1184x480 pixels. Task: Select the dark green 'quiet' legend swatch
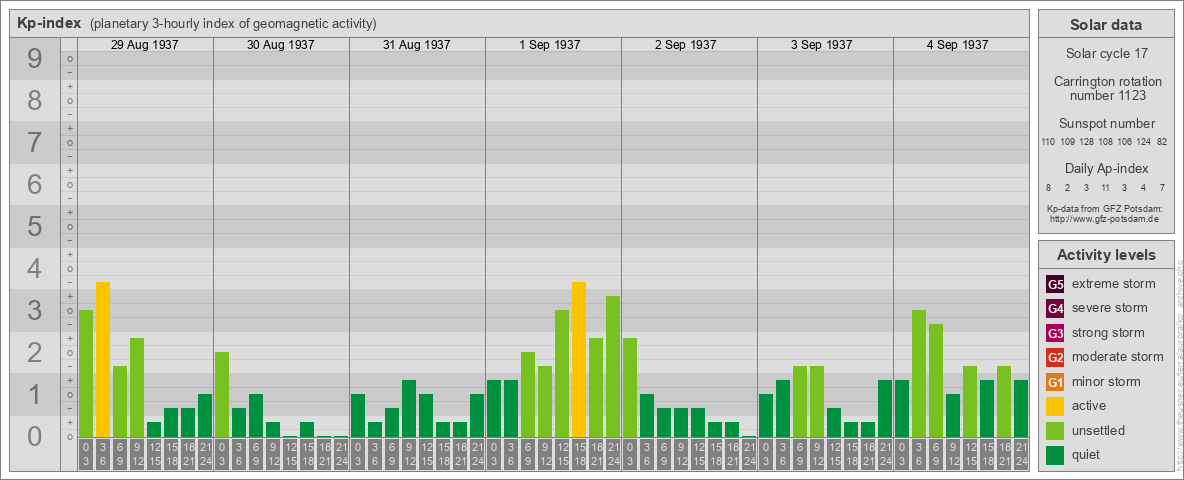[x=1055, y=454]
